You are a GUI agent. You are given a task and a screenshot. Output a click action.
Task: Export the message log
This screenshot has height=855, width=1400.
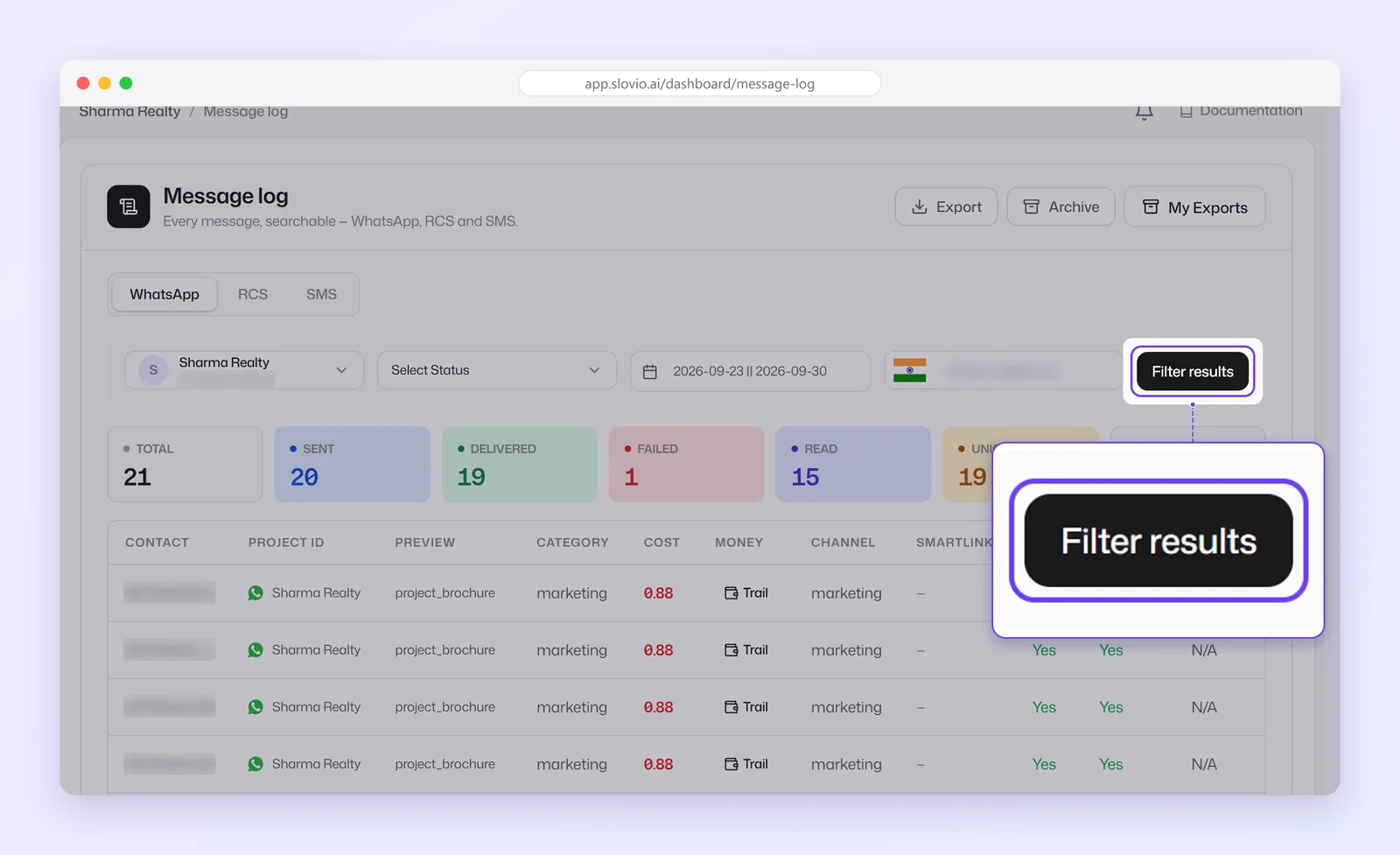[946, 207]
